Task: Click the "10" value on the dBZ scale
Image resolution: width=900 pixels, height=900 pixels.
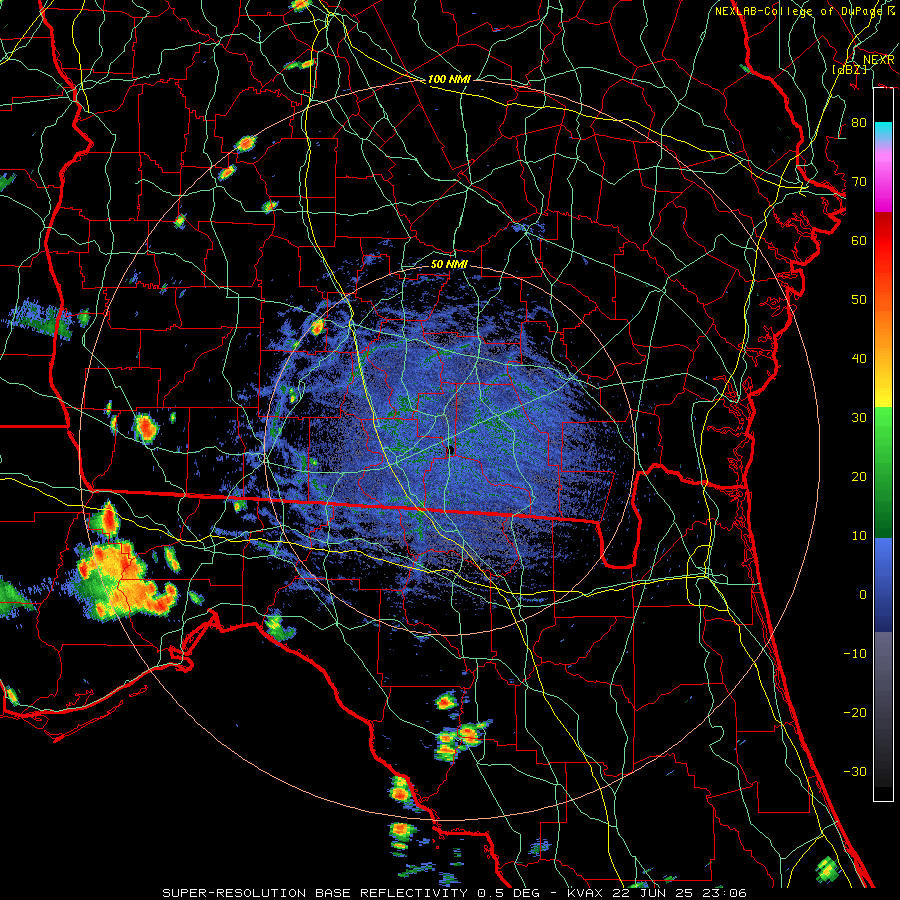Action: pyautogui.click(x=859, y=536)
